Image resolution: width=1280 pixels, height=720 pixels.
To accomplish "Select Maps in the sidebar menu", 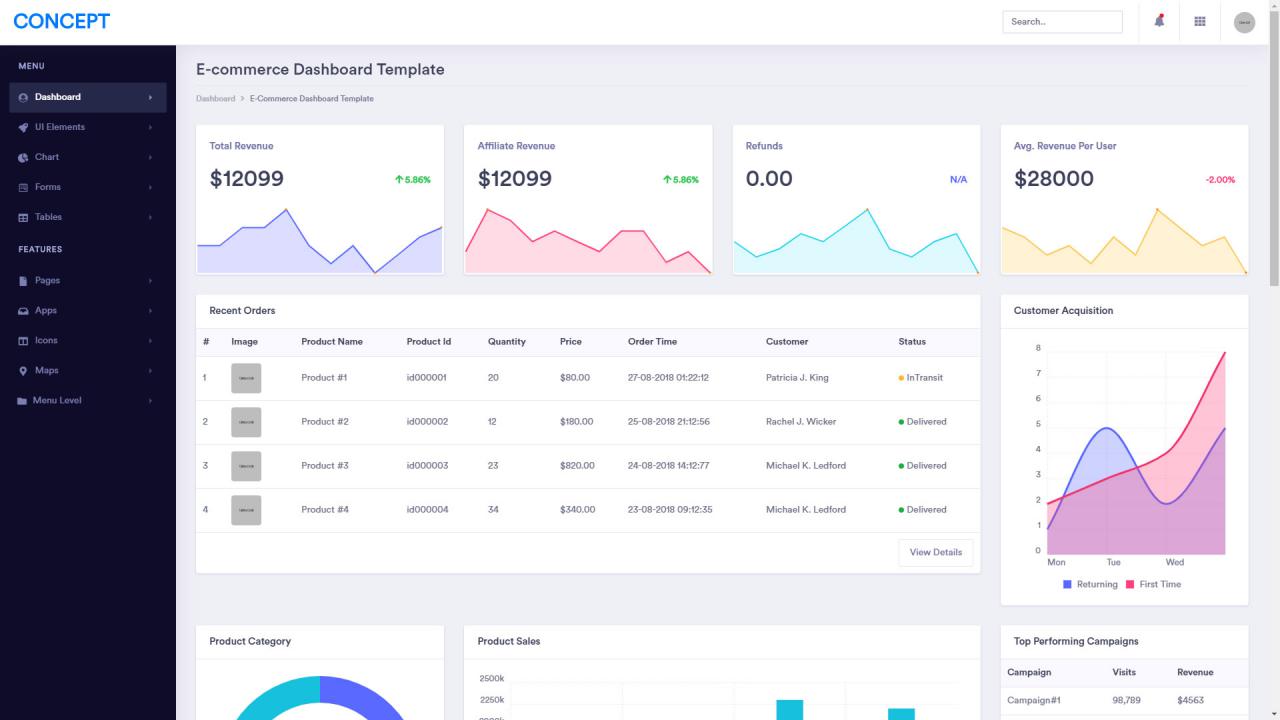I will (x=88, y=371).
